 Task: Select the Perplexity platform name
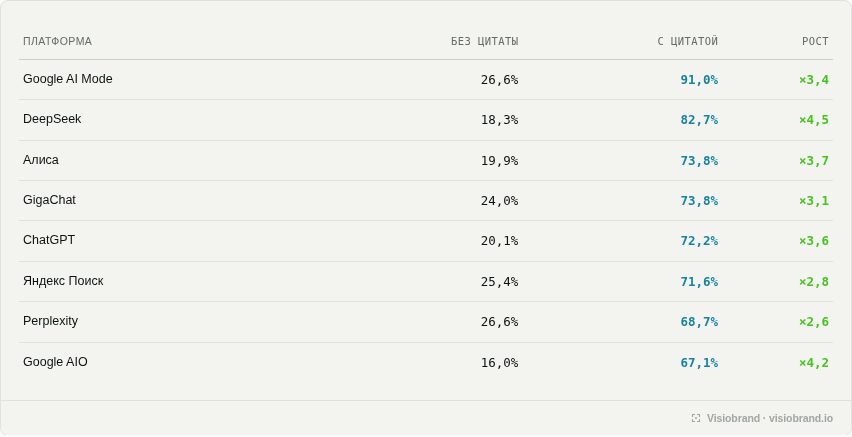point(50,321)
